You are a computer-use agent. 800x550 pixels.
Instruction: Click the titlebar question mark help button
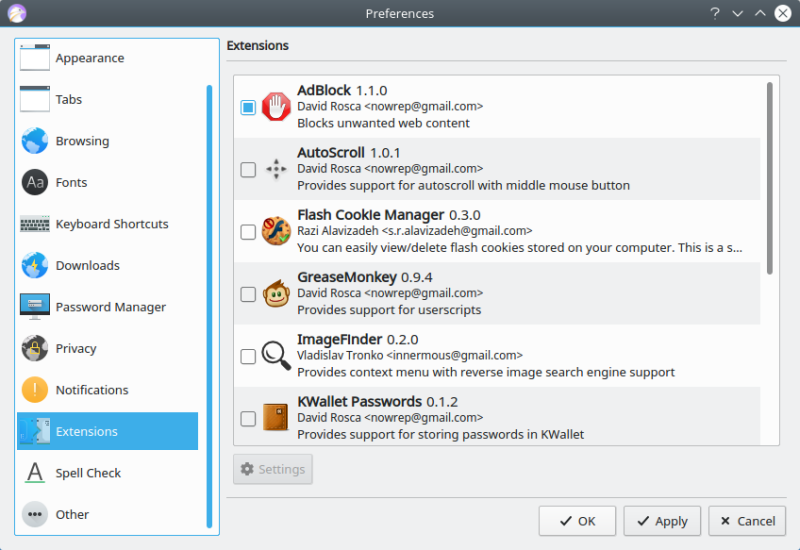click(x=715, y=14)
